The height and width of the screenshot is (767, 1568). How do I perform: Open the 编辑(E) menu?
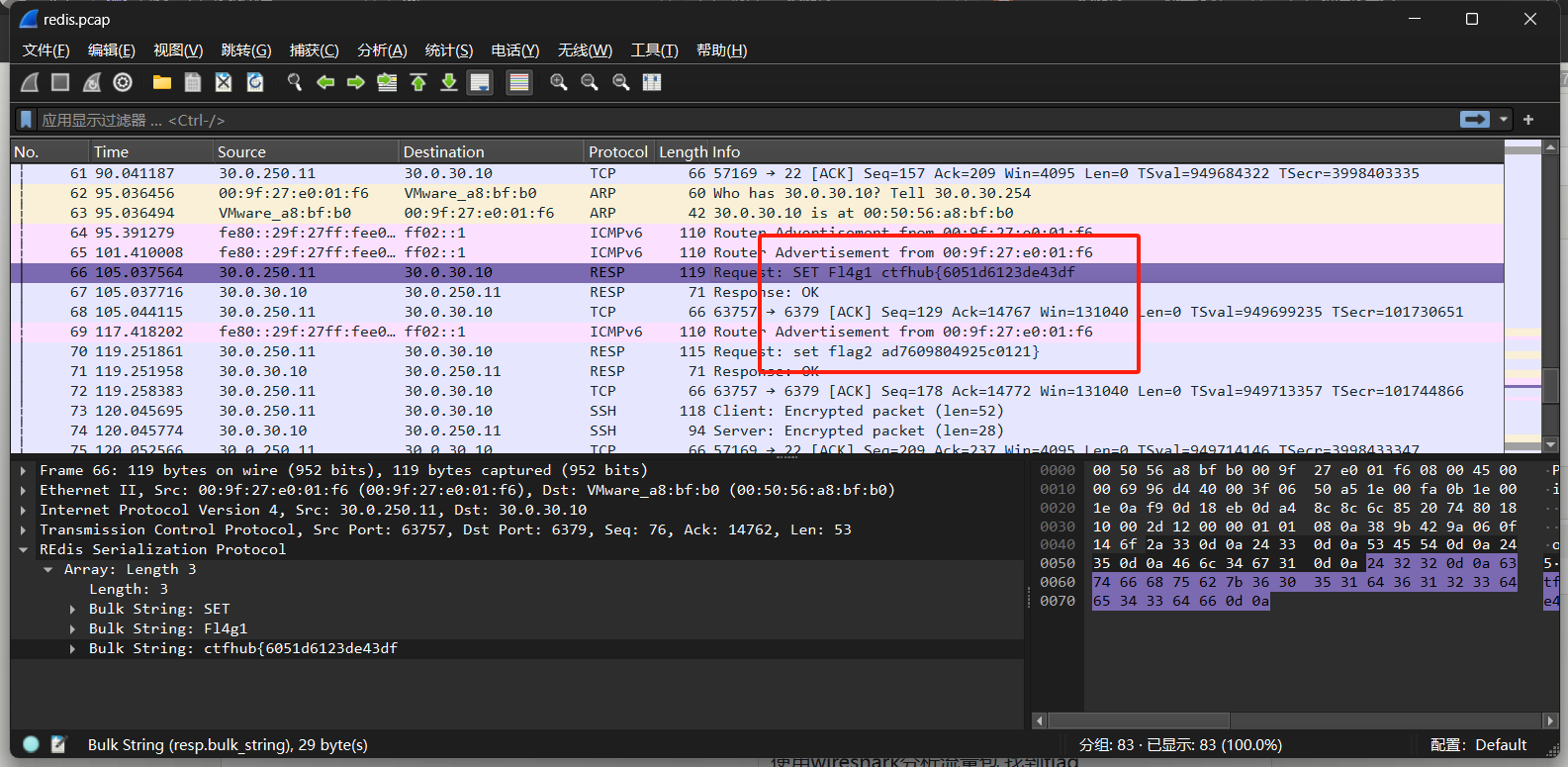pos(111,50)
